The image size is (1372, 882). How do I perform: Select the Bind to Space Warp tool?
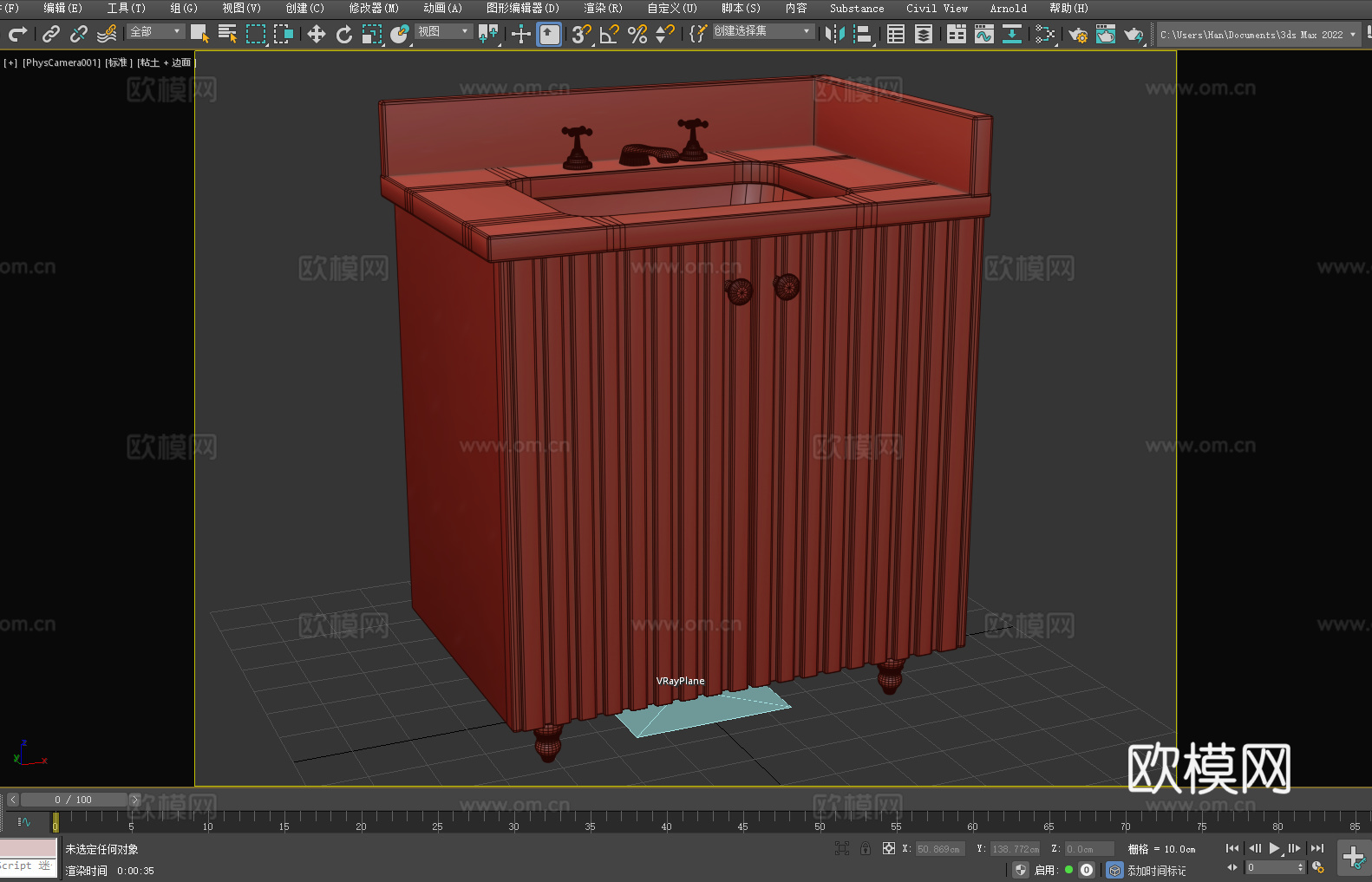(x=107, y=34)
